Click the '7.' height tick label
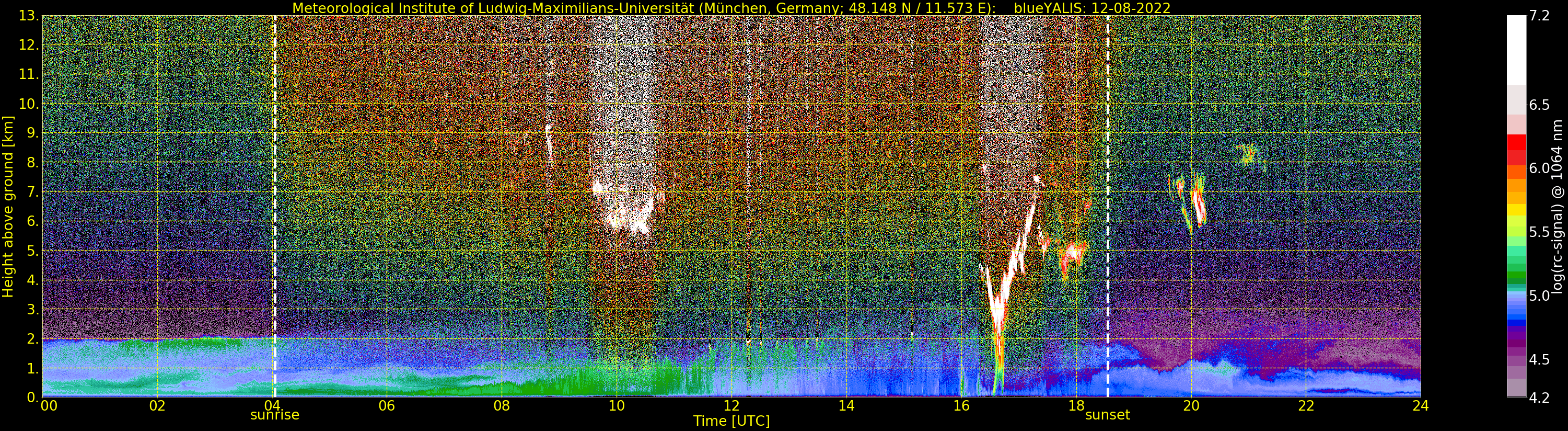The width and height of the screenshot is (1568, 431). [32, 192]
